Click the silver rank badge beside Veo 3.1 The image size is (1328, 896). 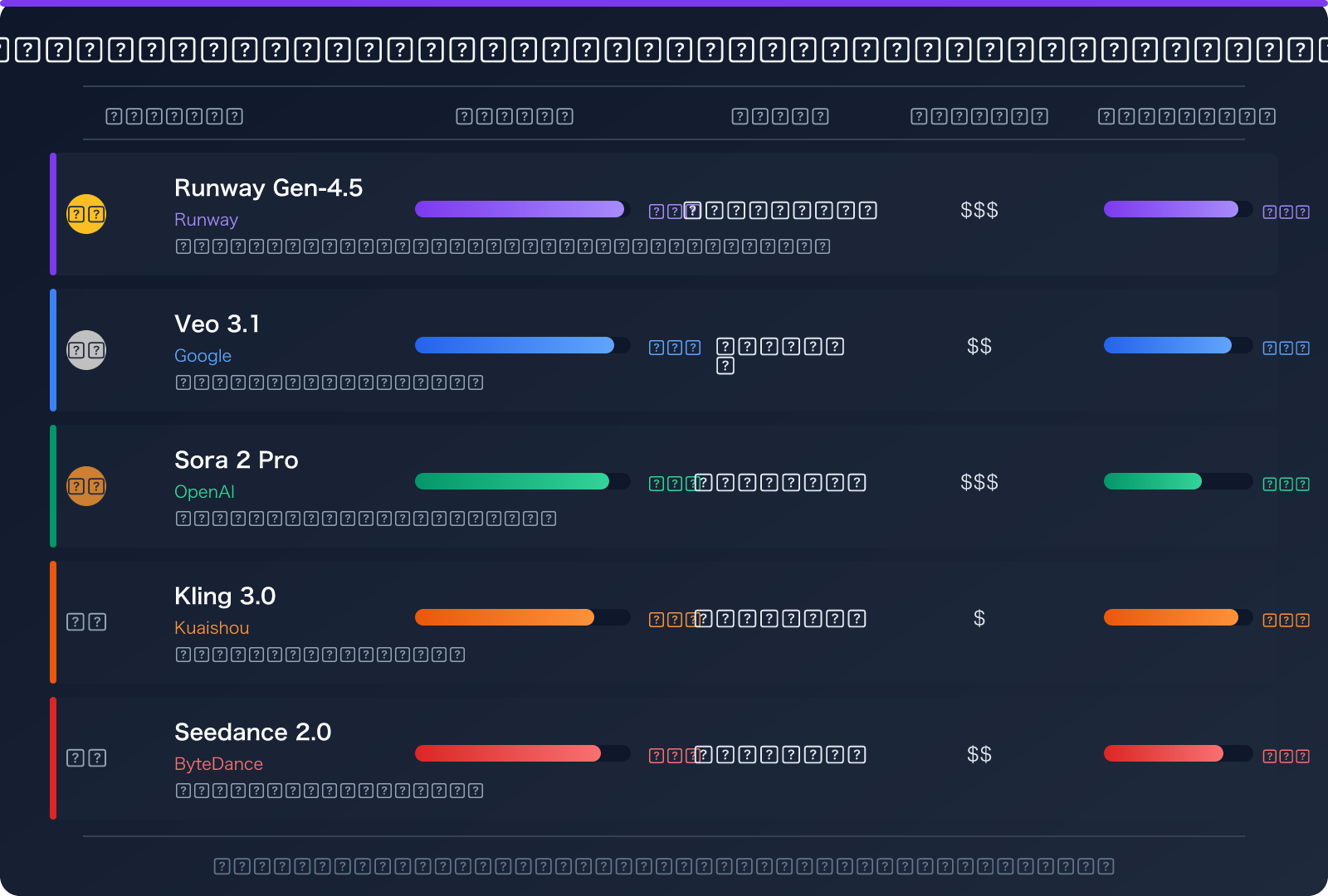(x=86, y=350)
